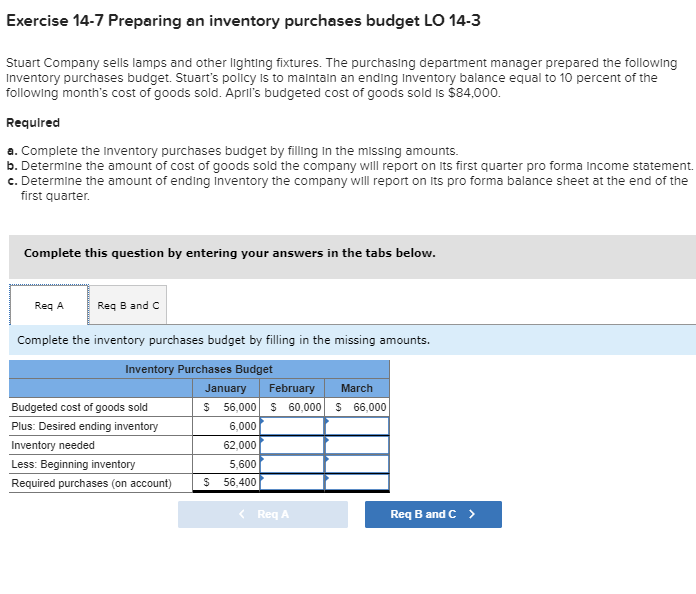Open the Req A tab

49,305
